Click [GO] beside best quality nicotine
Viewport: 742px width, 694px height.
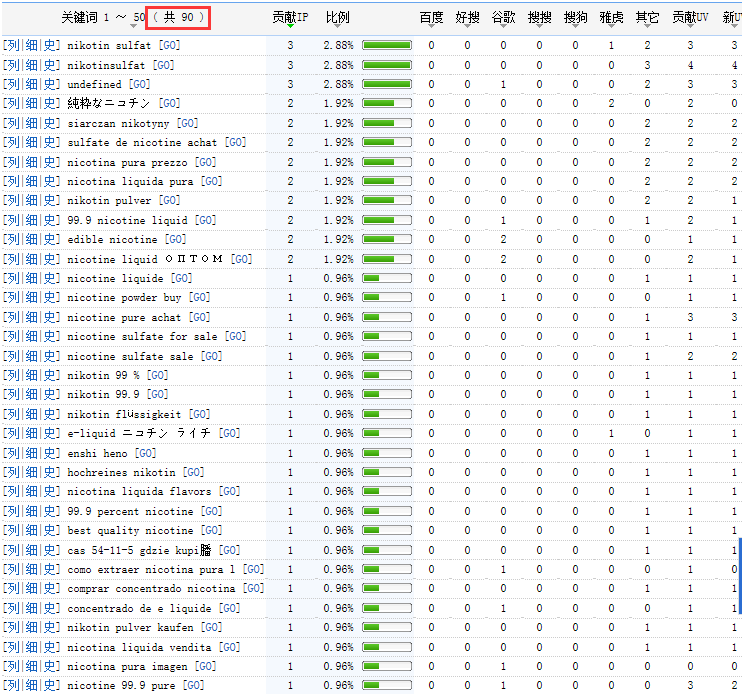pyautogui.click(x=211, y=531)
